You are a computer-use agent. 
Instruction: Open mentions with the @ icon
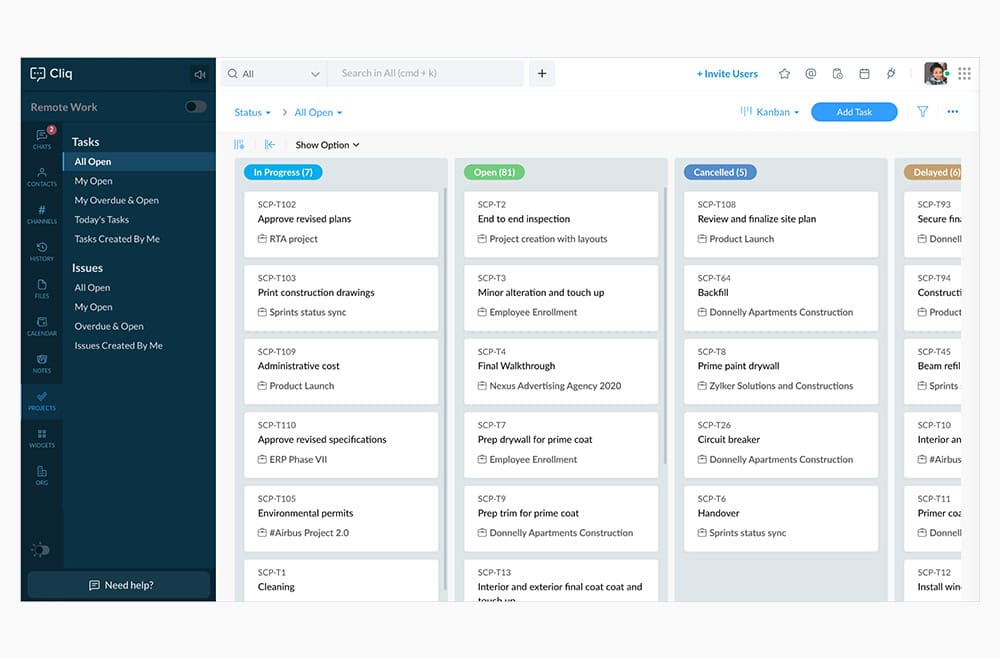(x=811, y=74)
